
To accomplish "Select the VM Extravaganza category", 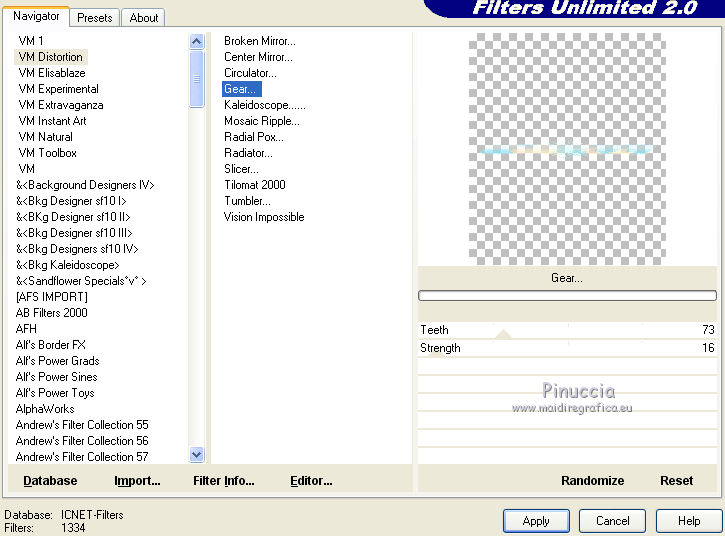I will 61,105.
